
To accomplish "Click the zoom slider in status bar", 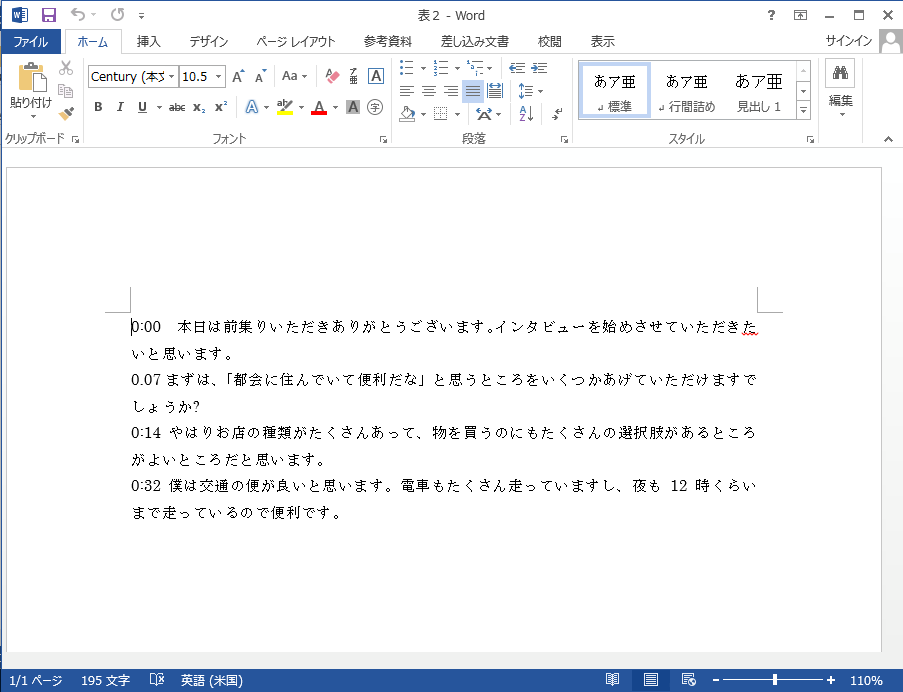I will (x=774, y=680).
